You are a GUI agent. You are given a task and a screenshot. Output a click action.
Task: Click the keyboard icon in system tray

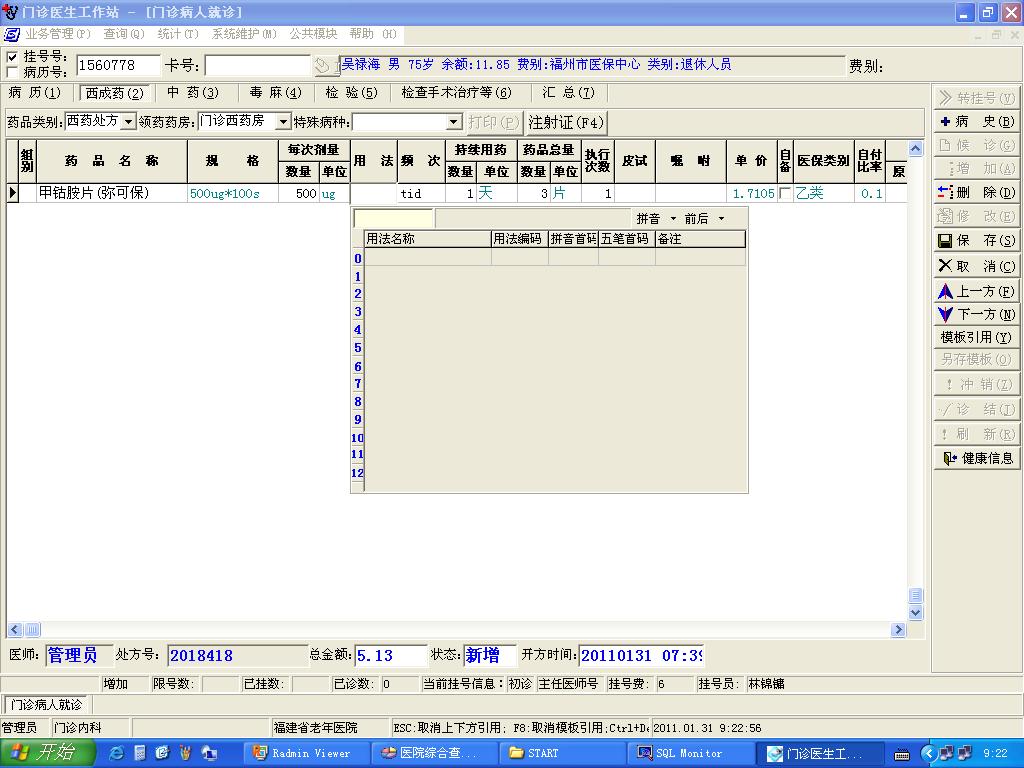902,754
